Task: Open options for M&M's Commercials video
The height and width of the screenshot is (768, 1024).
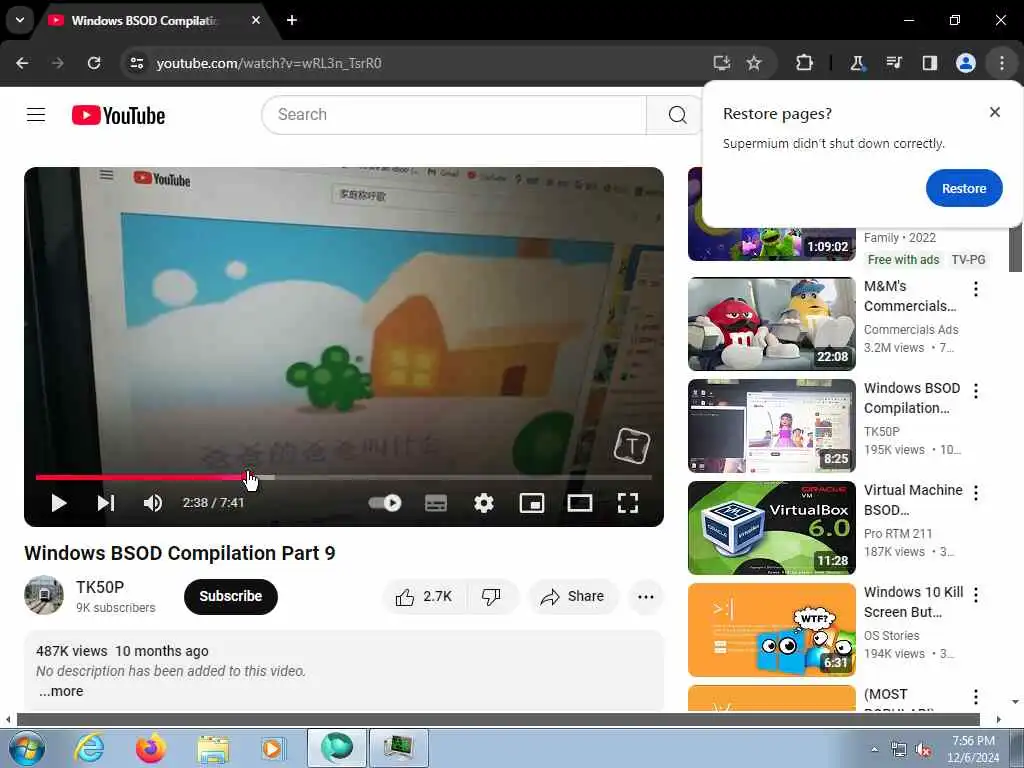Action: coord(976,289)
